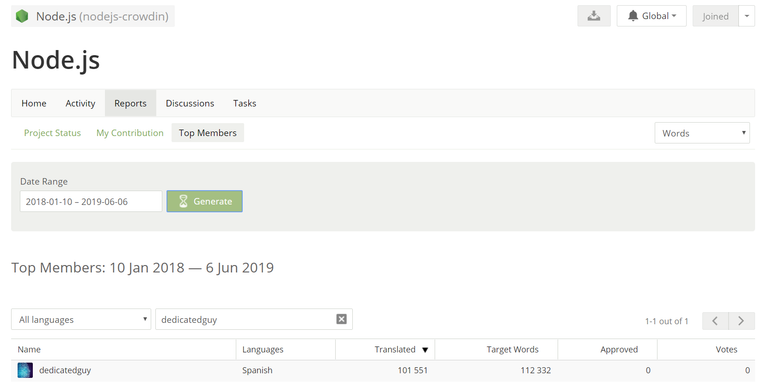Click the green Node.js hexagon logo
This screenshot has width=768, height=390.
[x=22, y=16]
